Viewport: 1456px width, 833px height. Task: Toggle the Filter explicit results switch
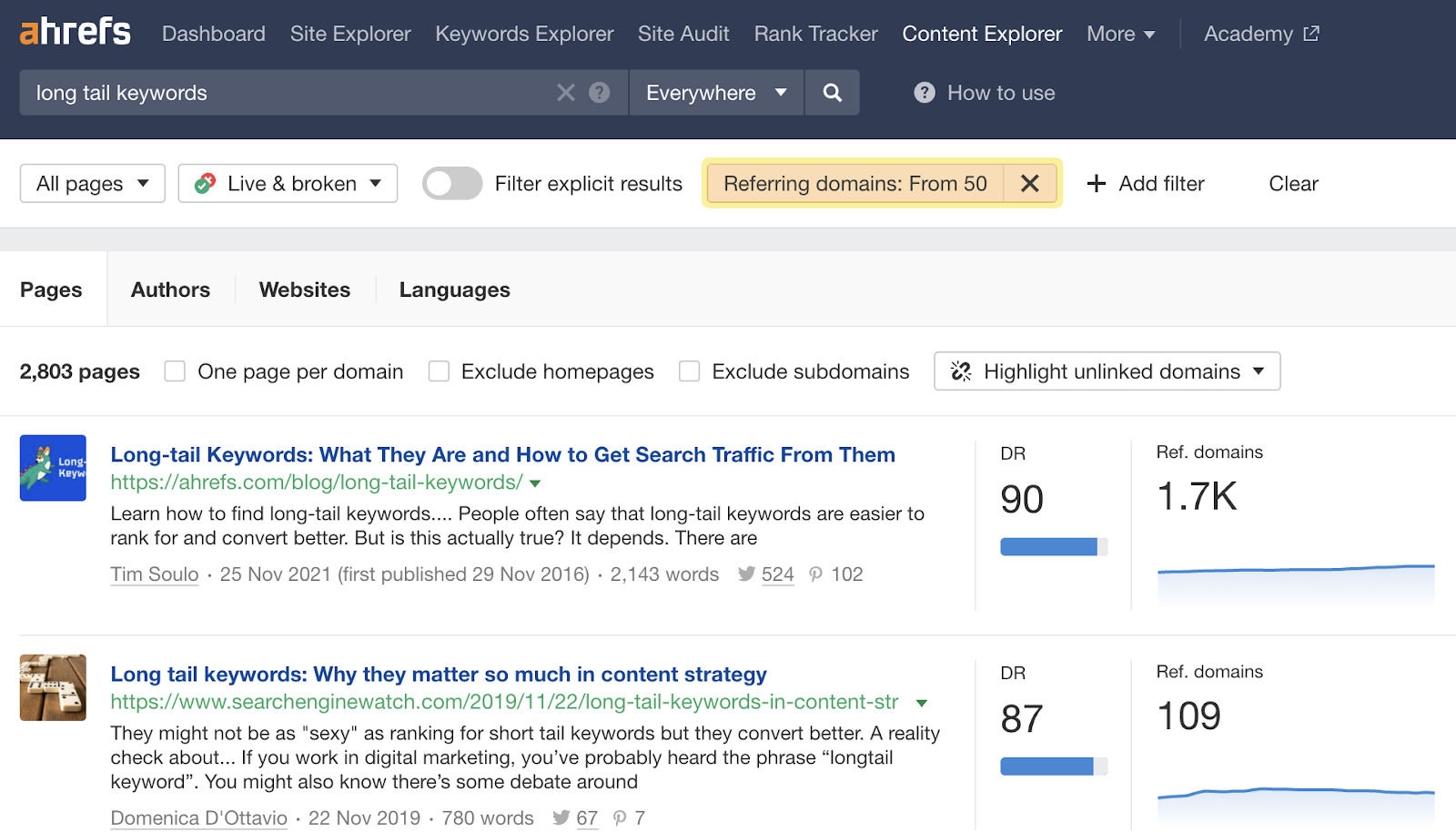click(452, 184)
